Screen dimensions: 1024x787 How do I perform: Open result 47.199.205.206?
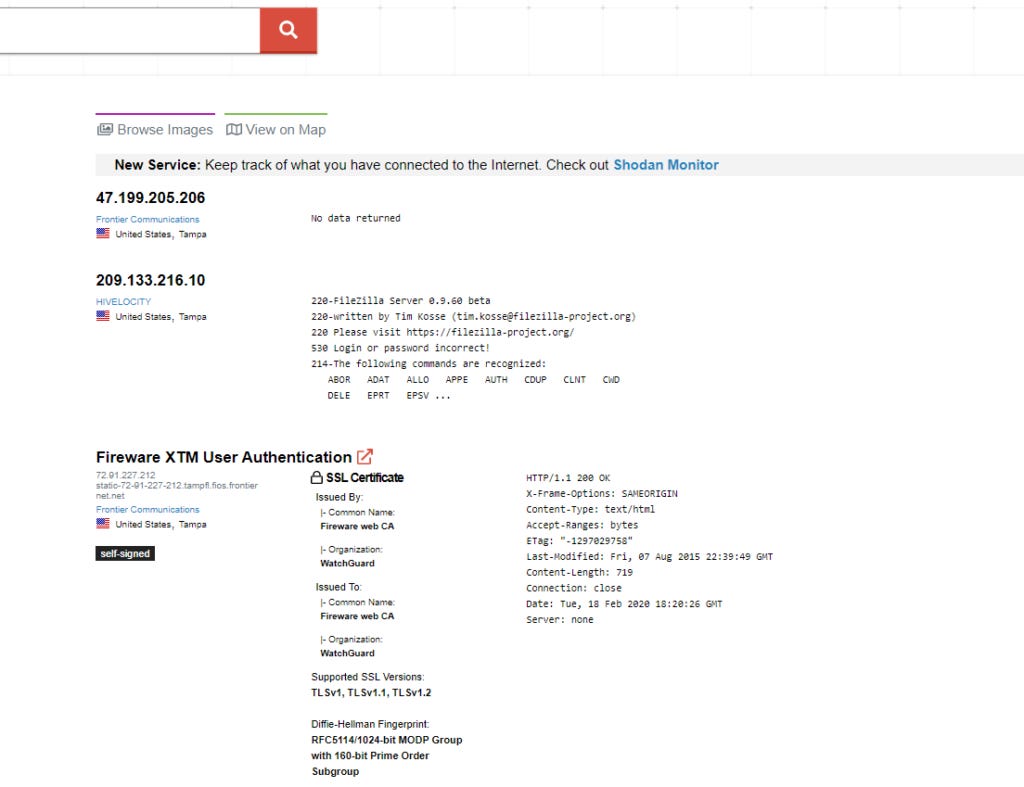pos(150,198)
